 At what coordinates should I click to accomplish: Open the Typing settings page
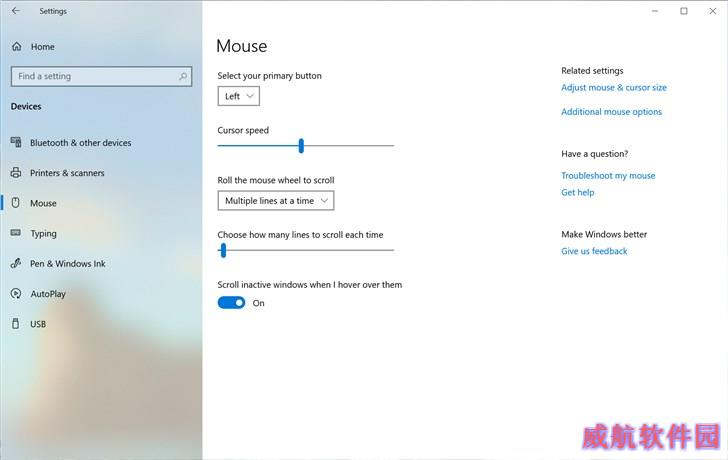pyautogui.click(x=43, y=233)
